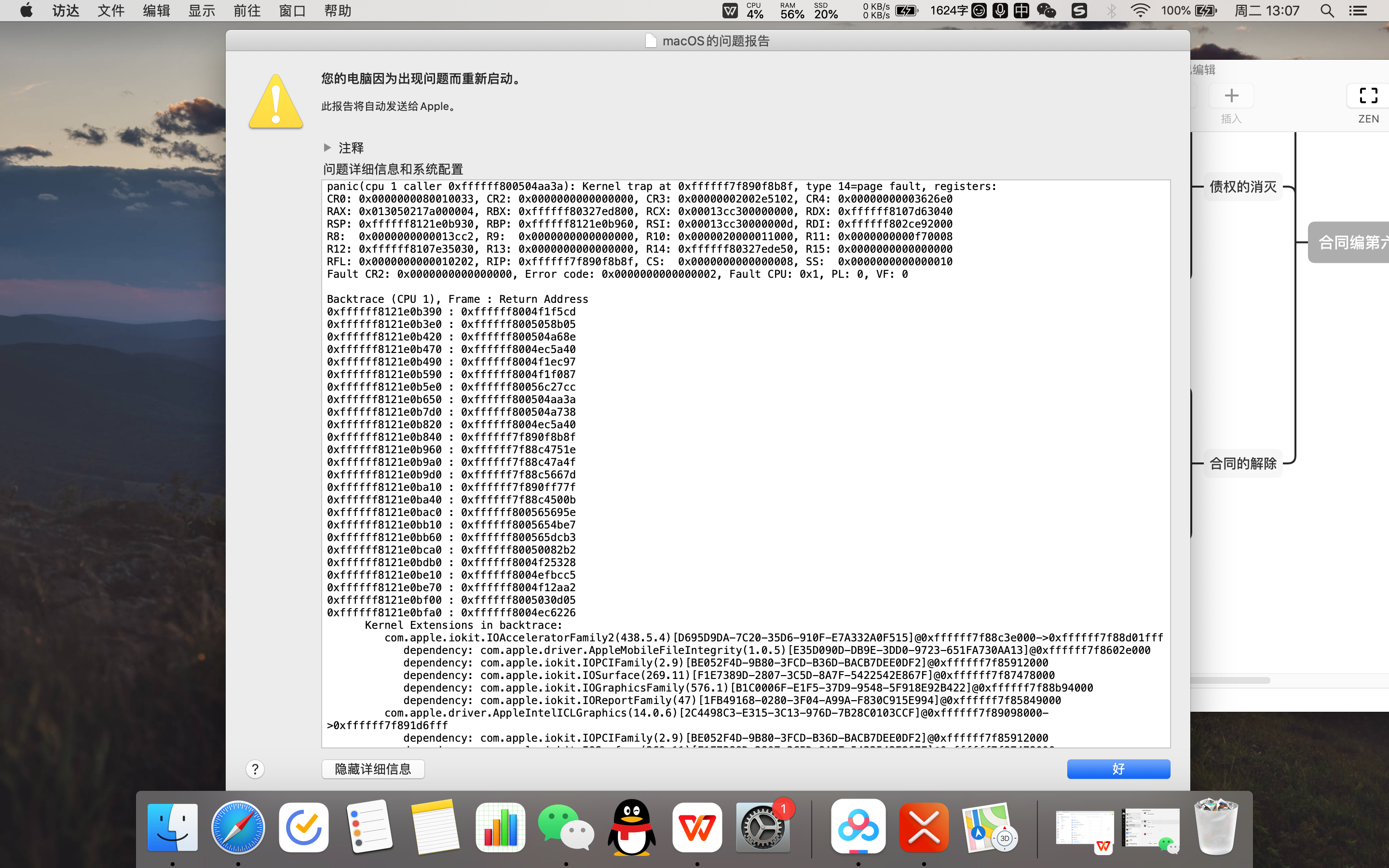Click the WeChat menu bar icon
1389x868 pixels.
pyautogui.click(x=1046, y=10)
